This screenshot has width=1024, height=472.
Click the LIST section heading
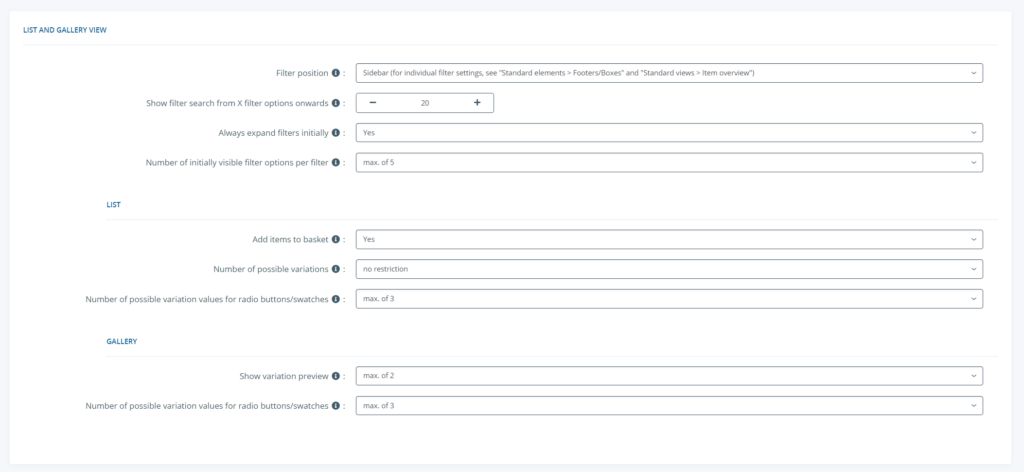[114, 204]
